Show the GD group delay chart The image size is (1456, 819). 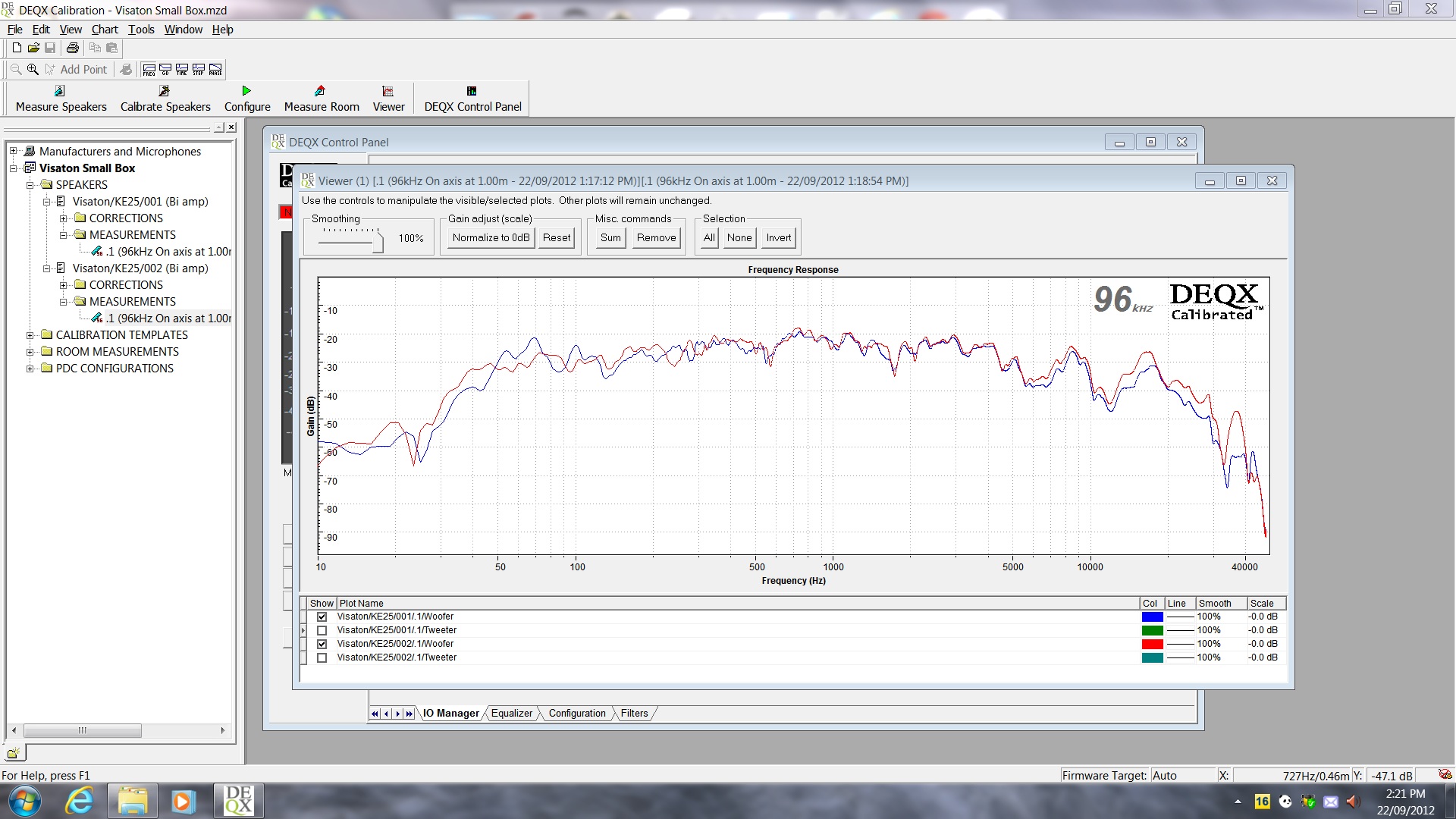165,70
